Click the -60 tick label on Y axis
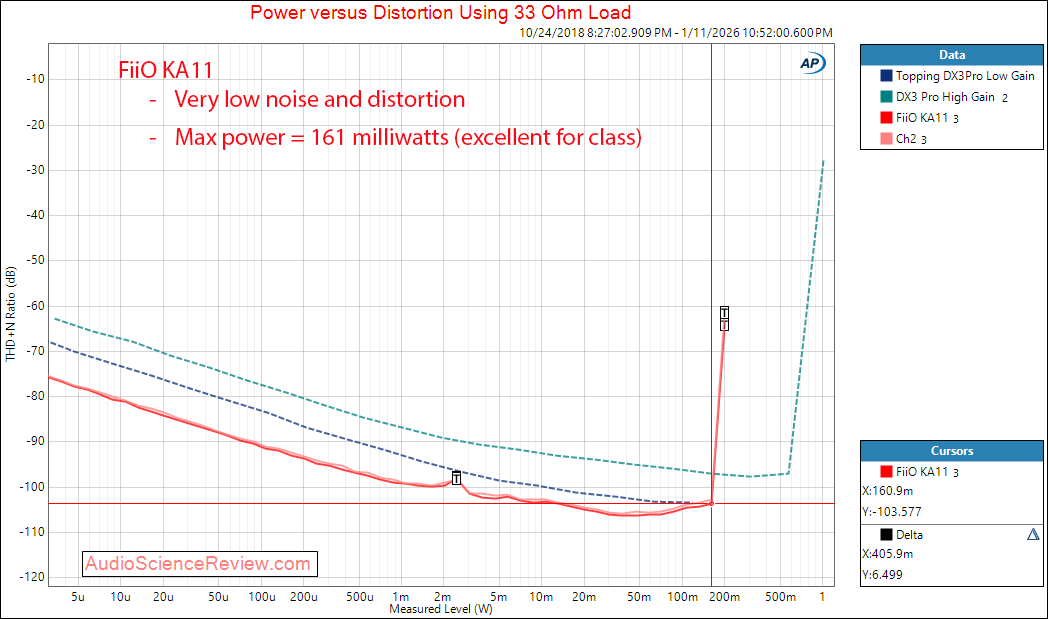The image size is (1048, 619). [35, 305]
